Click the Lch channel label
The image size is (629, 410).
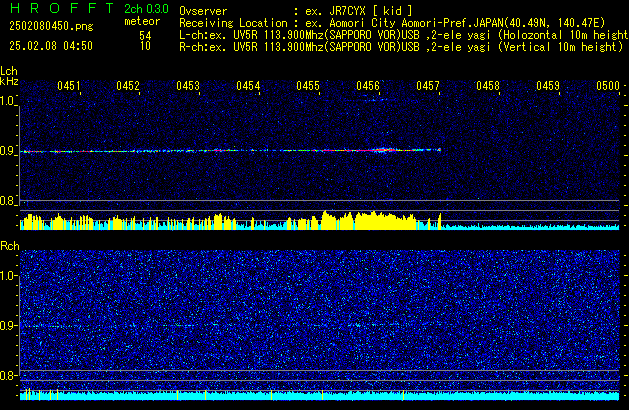click(x=9, y=71)
